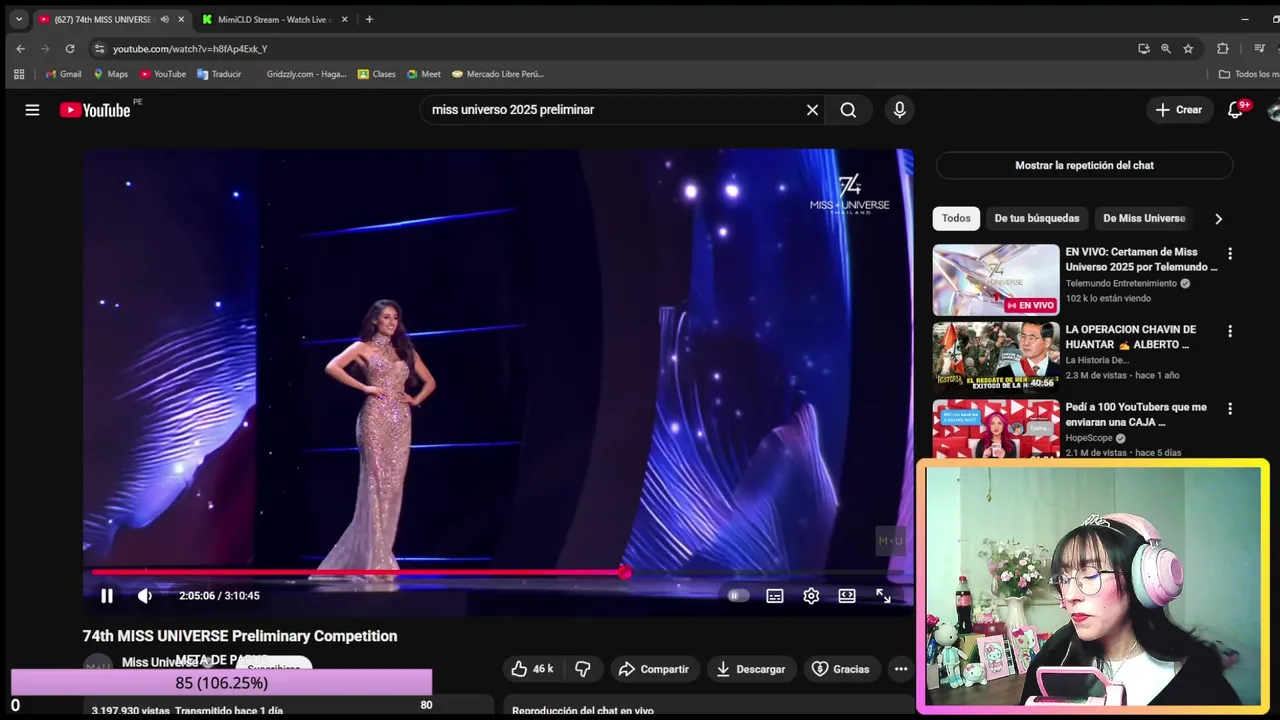
Task: Go to YouTube home via logo
Action: [x=95, y=110]
